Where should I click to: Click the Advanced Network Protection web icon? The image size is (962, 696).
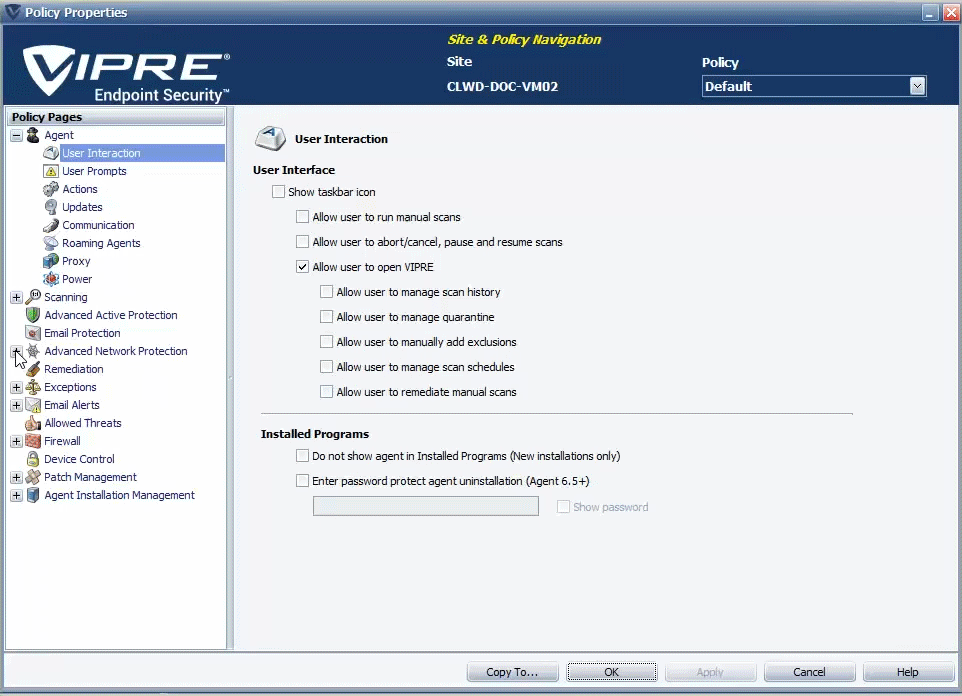pyautogui.click(x=33, y=351)
